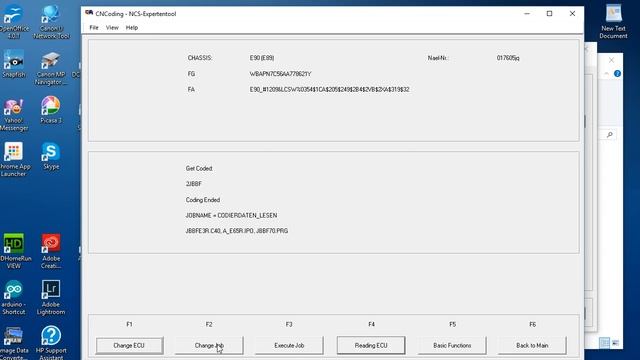Viewport: 640px width, 360px height.
Task: Launch Yahoo! Messenger shortcut
Action: click(13, 114)
